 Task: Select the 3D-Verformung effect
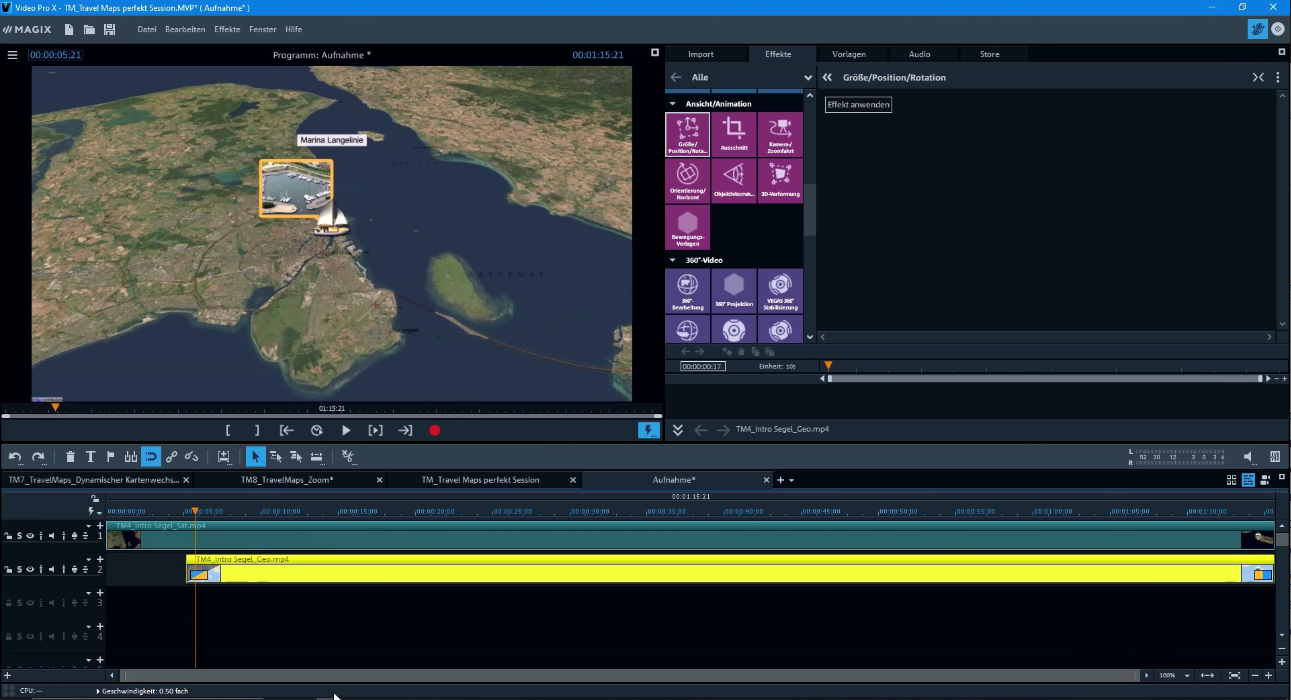tap(781, 178)
